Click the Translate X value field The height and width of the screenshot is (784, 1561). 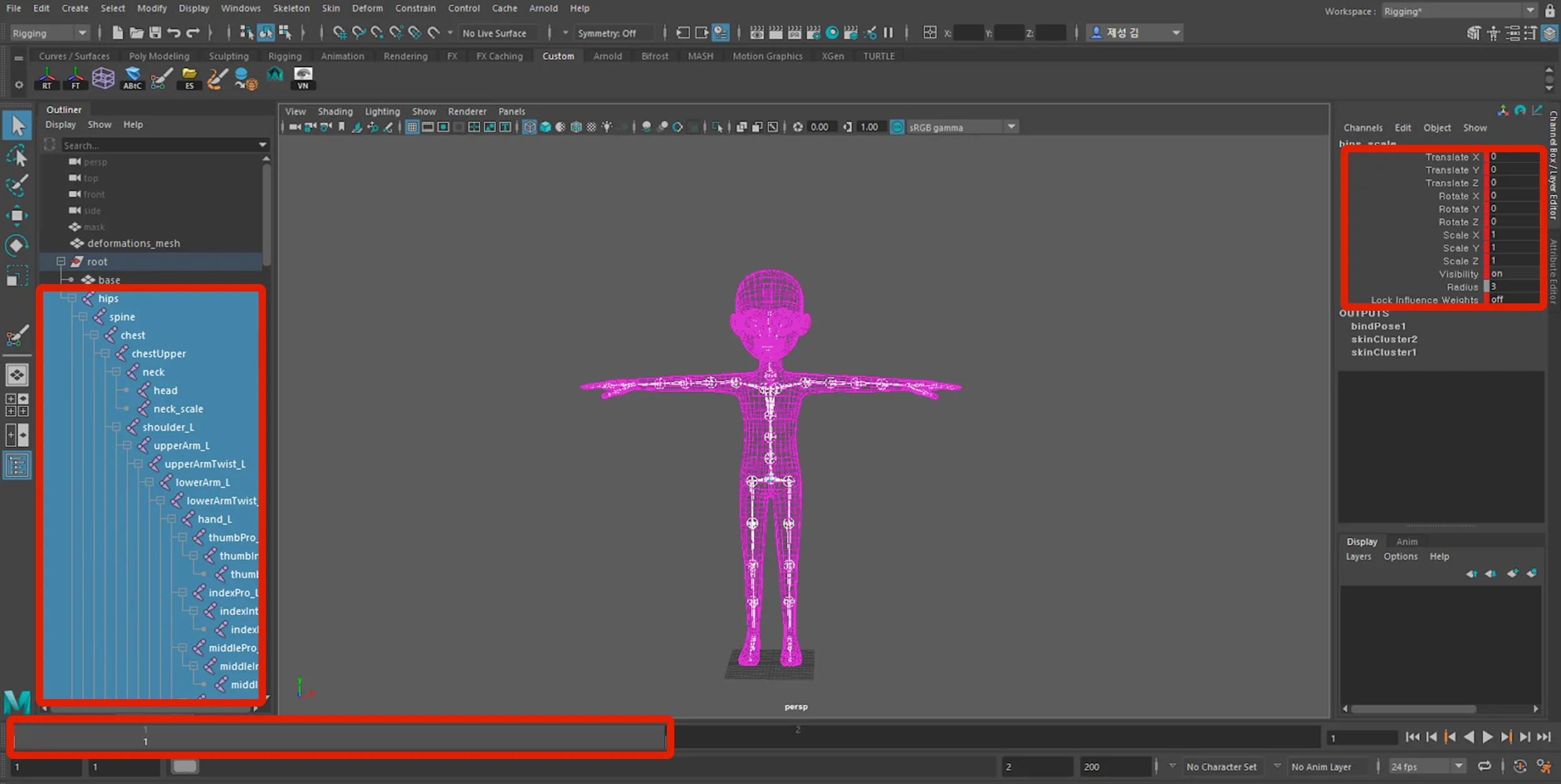click(1514, 157)
